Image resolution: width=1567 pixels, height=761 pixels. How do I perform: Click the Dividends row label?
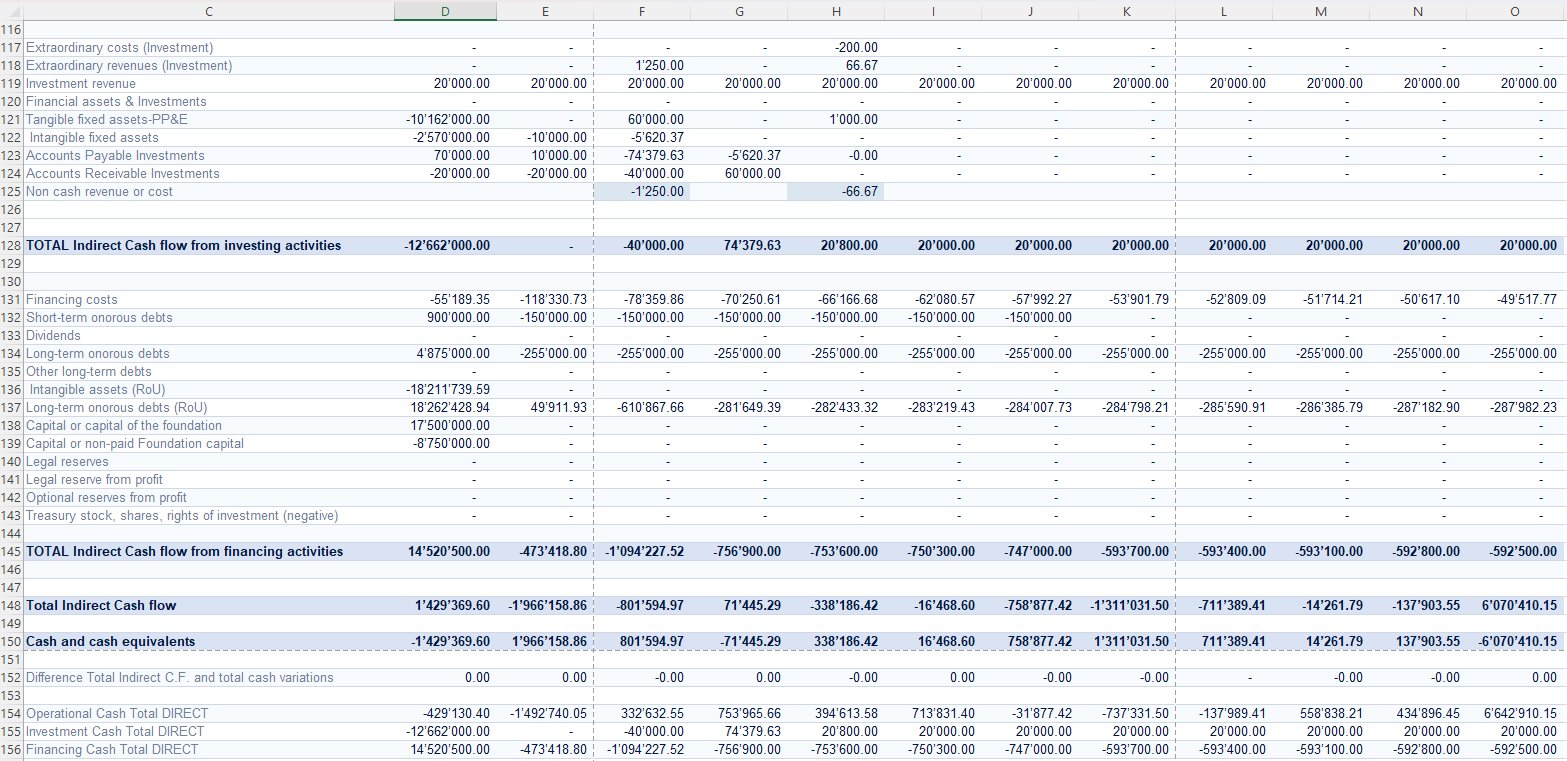[x=58, y=335]
